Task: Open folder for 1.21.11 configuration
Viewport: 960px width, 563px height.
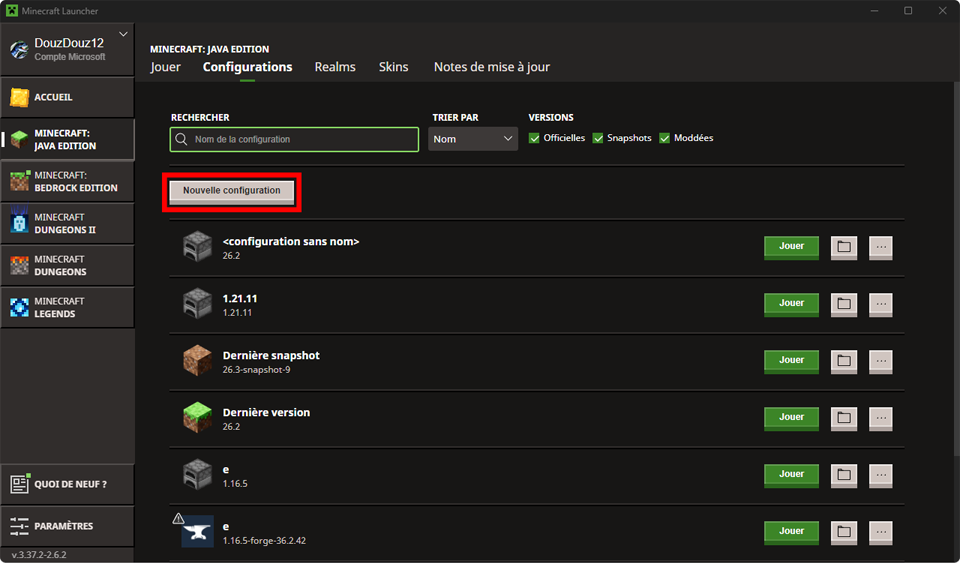Action: click(844, 304)
